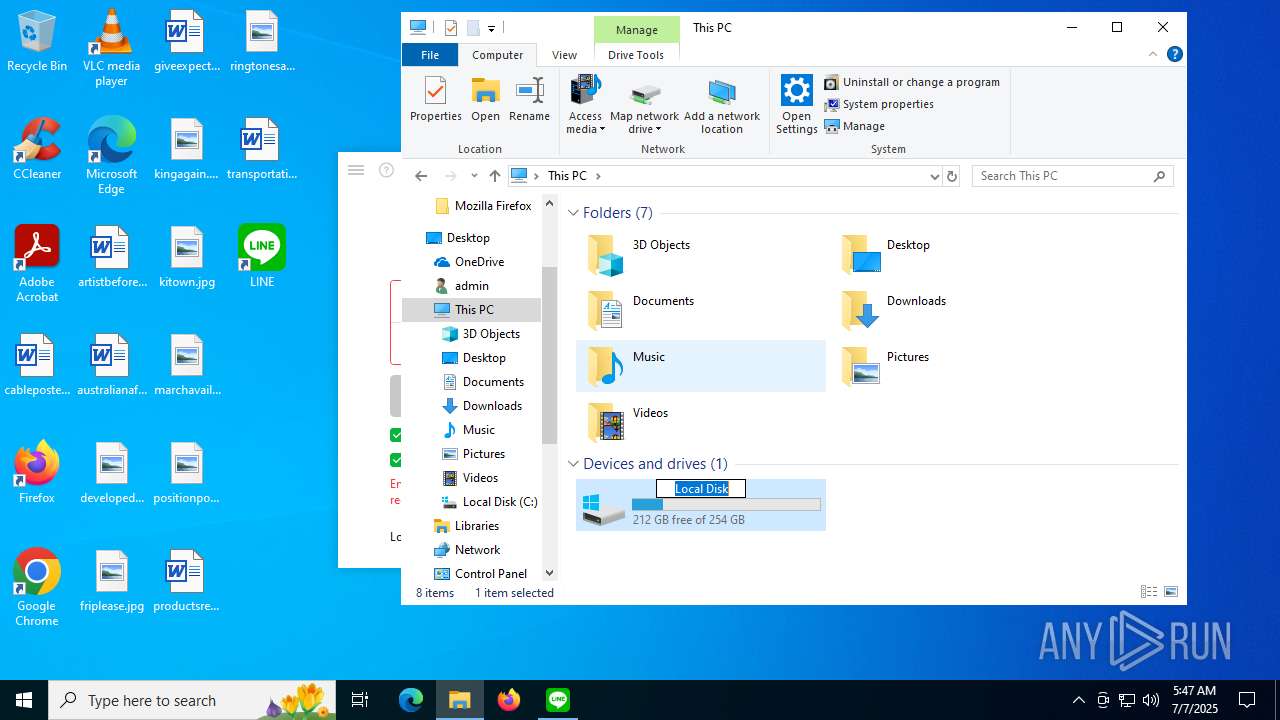Click Task View taskbar button
This screenshot has height=720, width=1280.
(360, 700)
